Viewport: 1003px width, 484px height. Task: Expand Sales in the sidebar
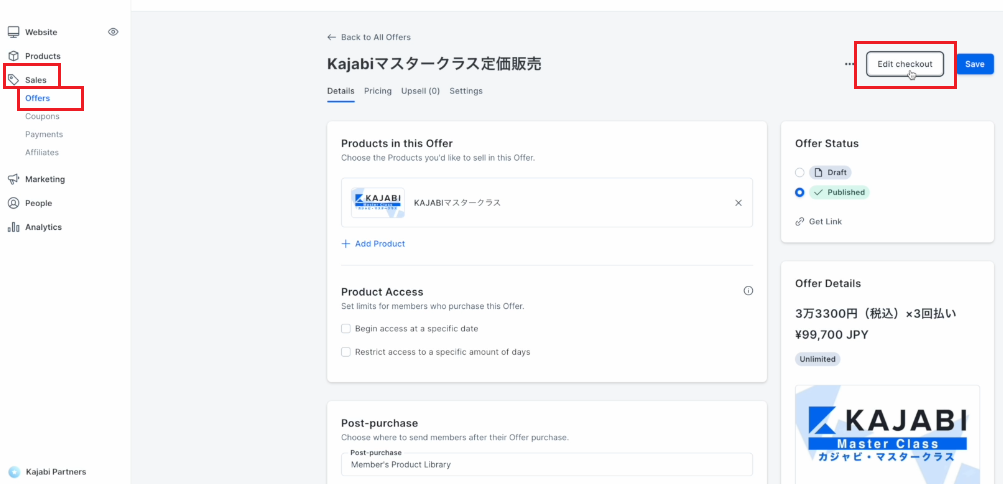coord(36,80)
